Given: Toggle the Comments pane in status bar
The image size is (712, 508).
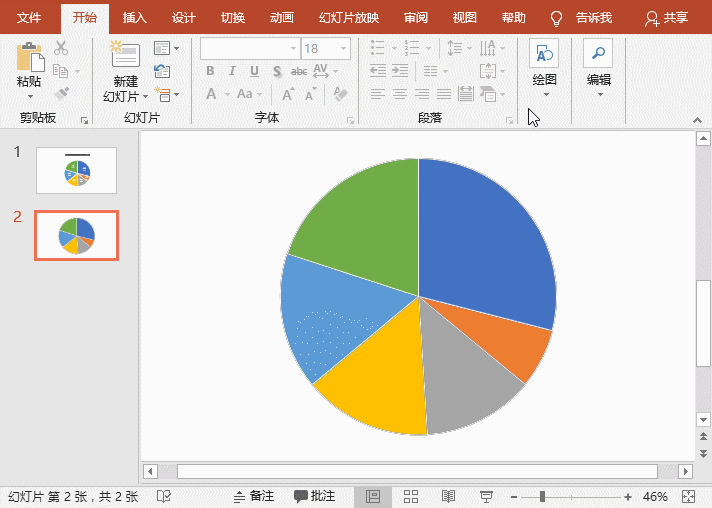Looking at the screenshot, I should [314, 496].
